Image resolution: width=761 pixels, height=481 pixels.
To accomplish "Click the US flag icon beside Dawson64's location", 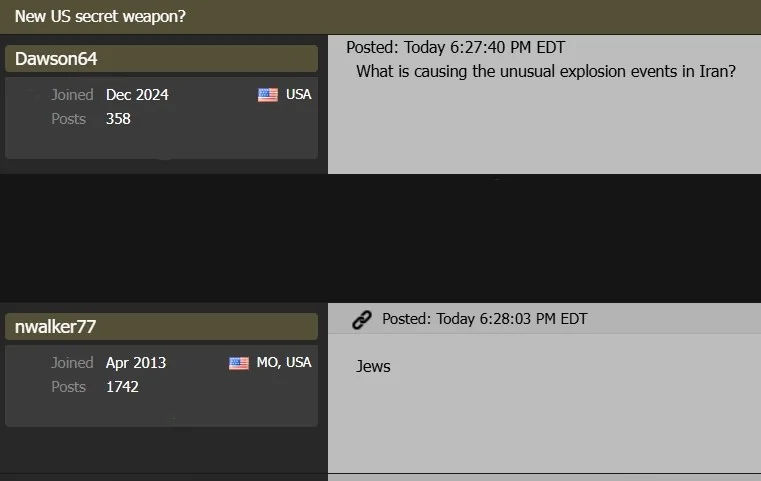I will pyautogui.click(x=268, y=95).
